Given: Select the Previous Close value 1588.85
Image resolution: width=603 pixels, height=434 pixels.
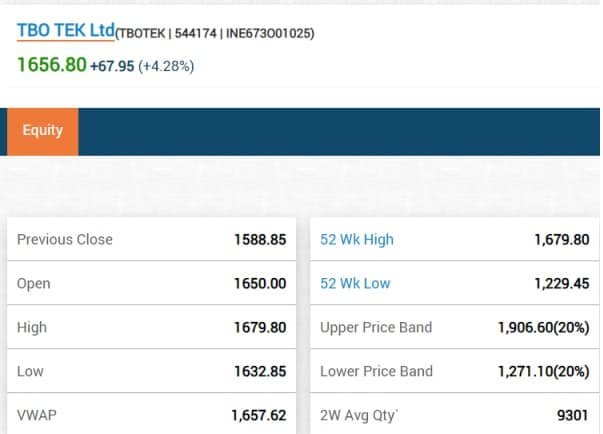Looking at the screenshot, I should 259,240.
